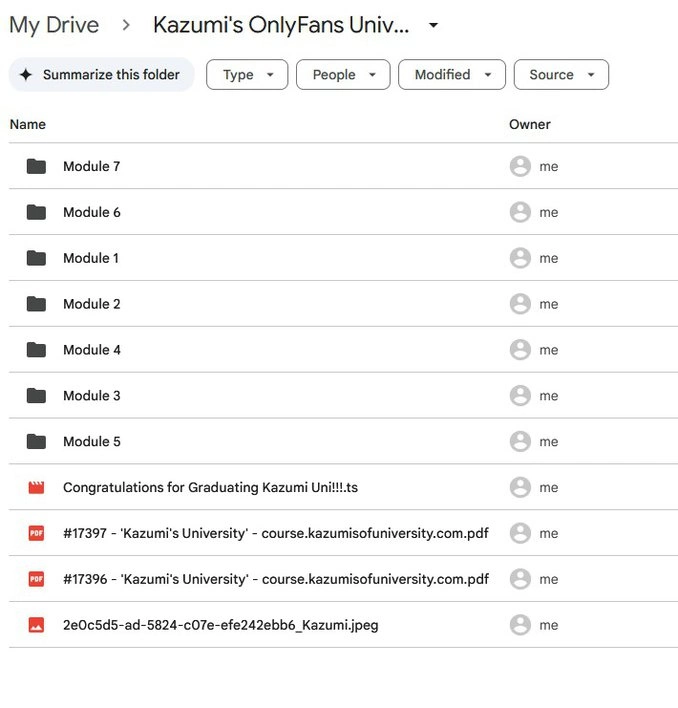Click owner avatar in Module 5 row
The image size is (678, 708).
[520, 442]
